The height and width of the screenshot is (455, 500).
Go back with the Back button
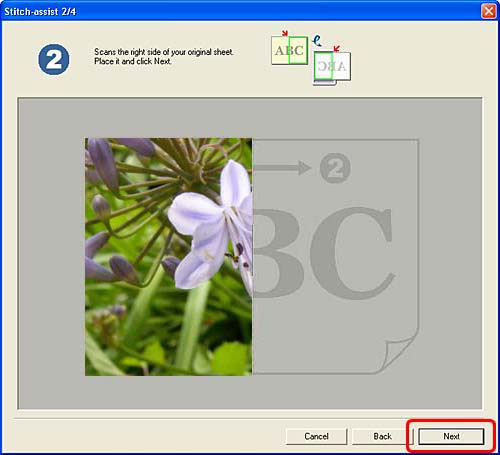click(382, 436)
